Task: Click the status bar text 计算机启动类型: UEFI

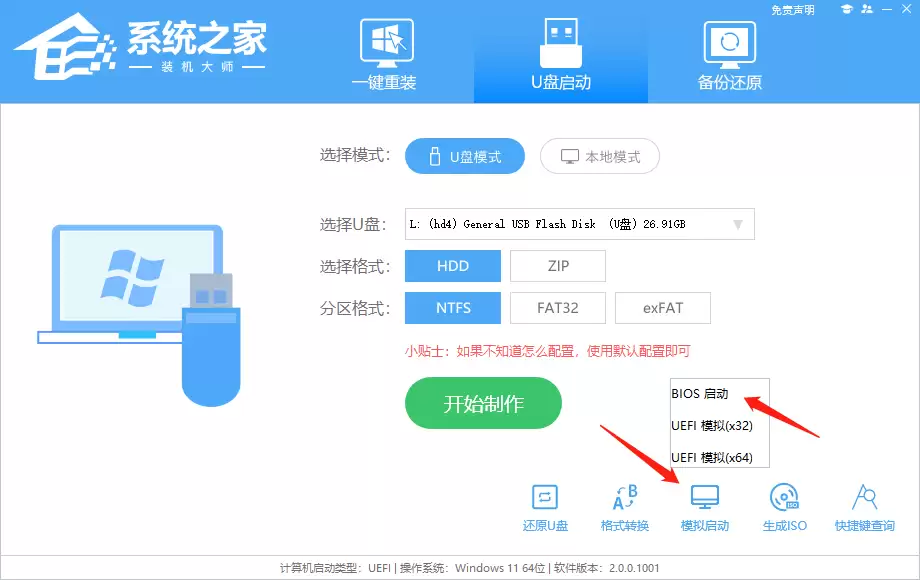Action: [335, 568]
